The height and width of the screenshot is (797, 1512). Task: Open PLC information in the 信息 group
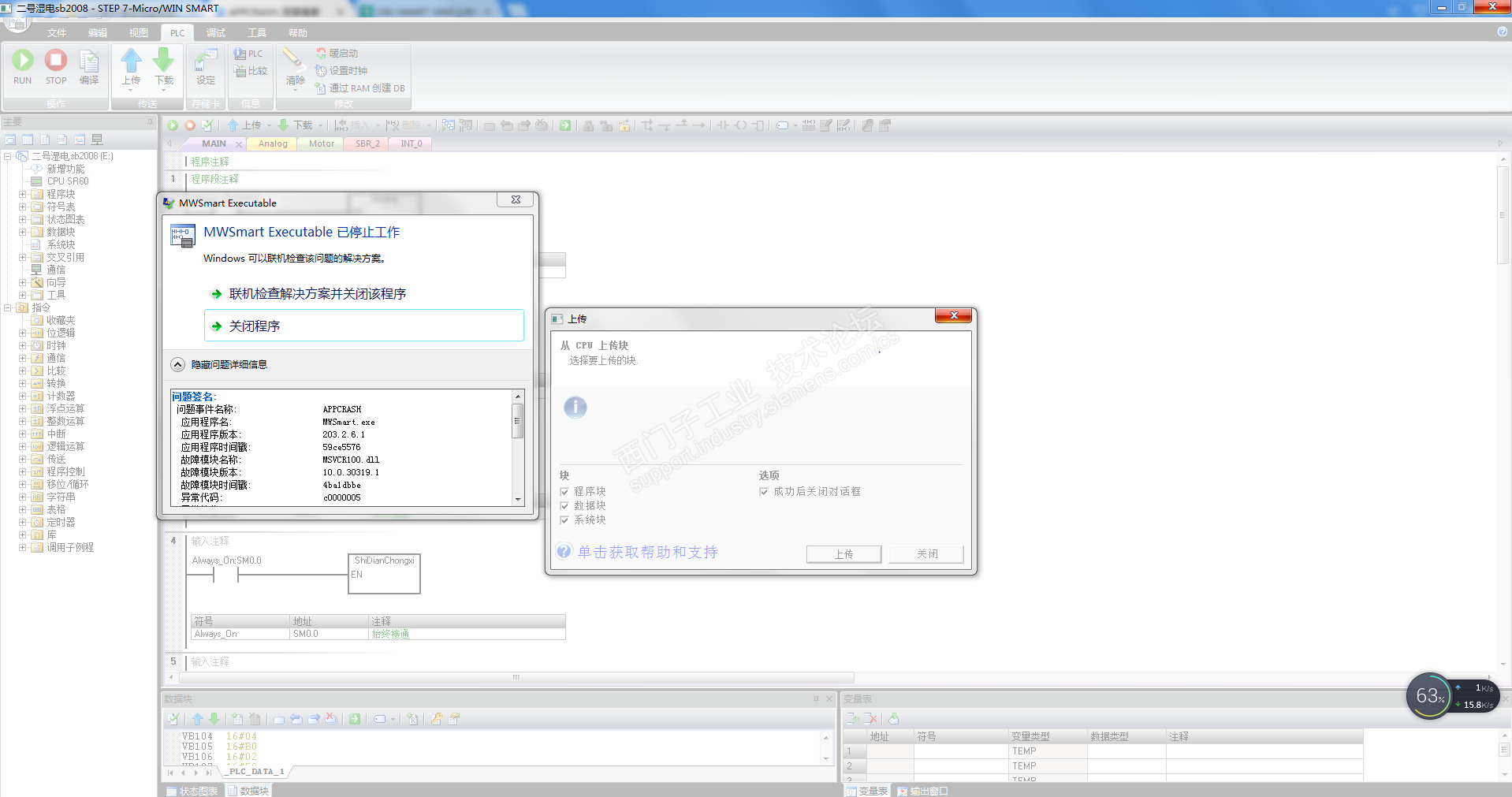tap(248, 54)
